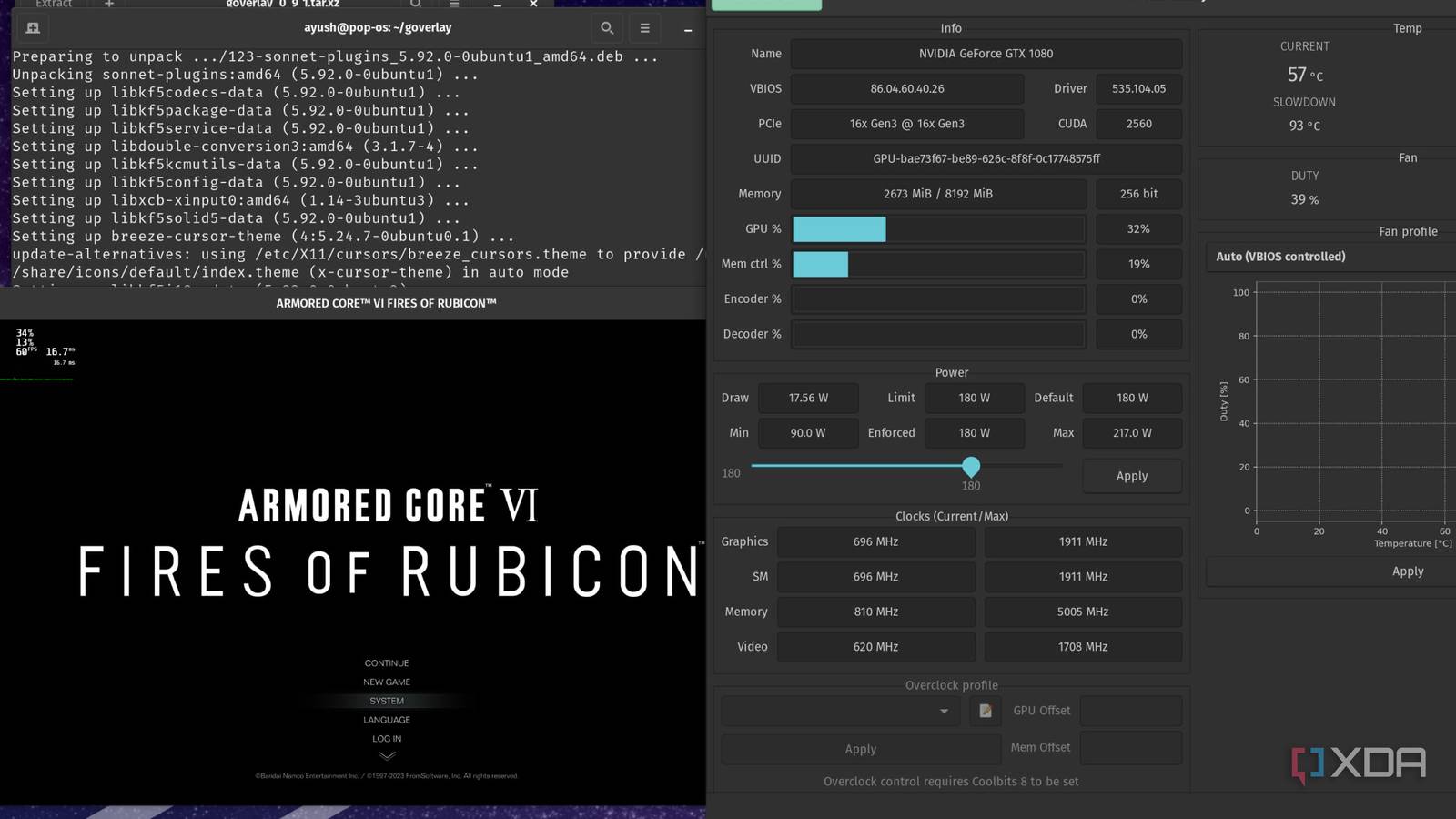Select the Encoder 0% value
1456x819 pixels.
click(x=1138, y=299)
